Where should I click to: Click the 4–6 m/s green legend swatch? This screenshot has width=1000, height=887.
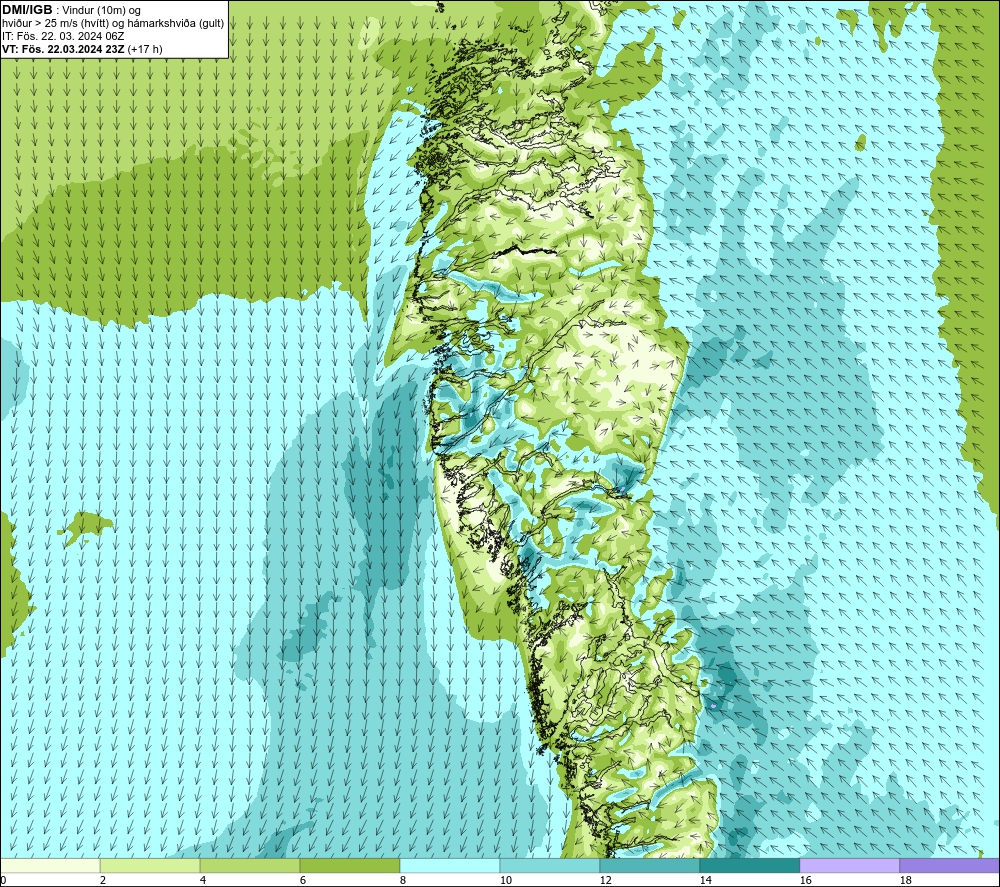click(x=249, y=865)
